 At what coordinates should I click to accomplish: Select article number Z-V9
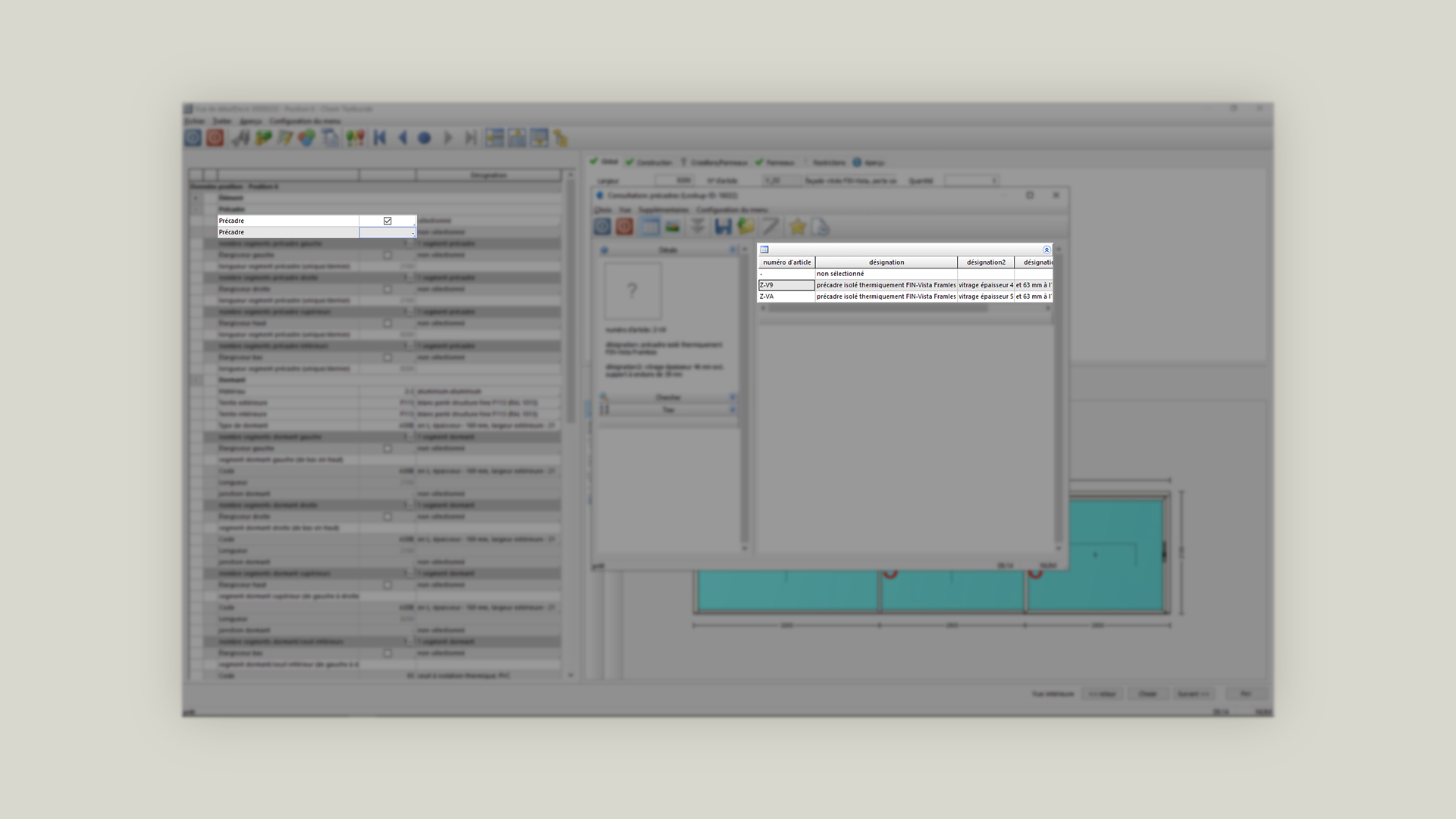coord(786,285)
